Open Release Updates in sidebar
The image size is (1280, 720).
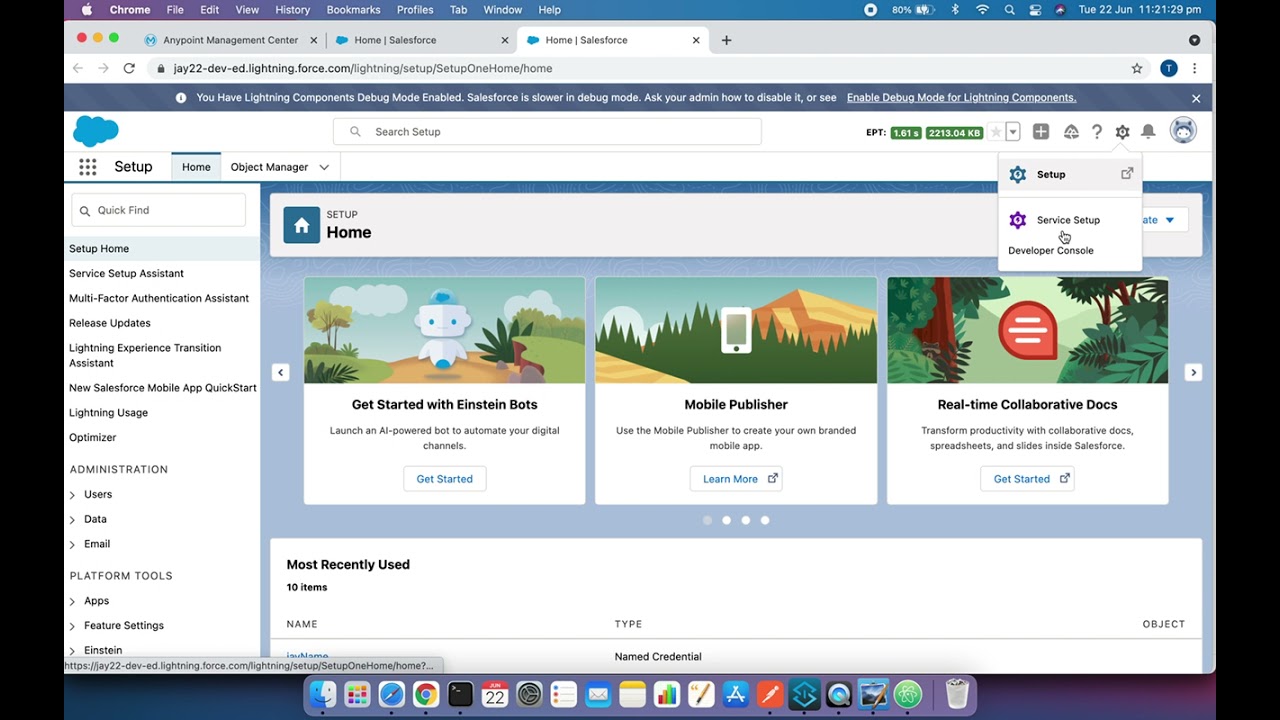point(110,323)
